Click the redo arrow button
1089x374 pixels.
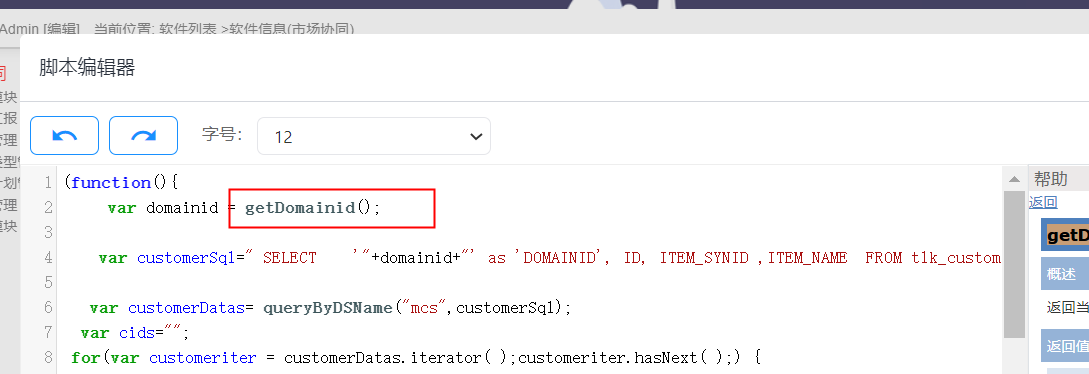tap(144, 135)
